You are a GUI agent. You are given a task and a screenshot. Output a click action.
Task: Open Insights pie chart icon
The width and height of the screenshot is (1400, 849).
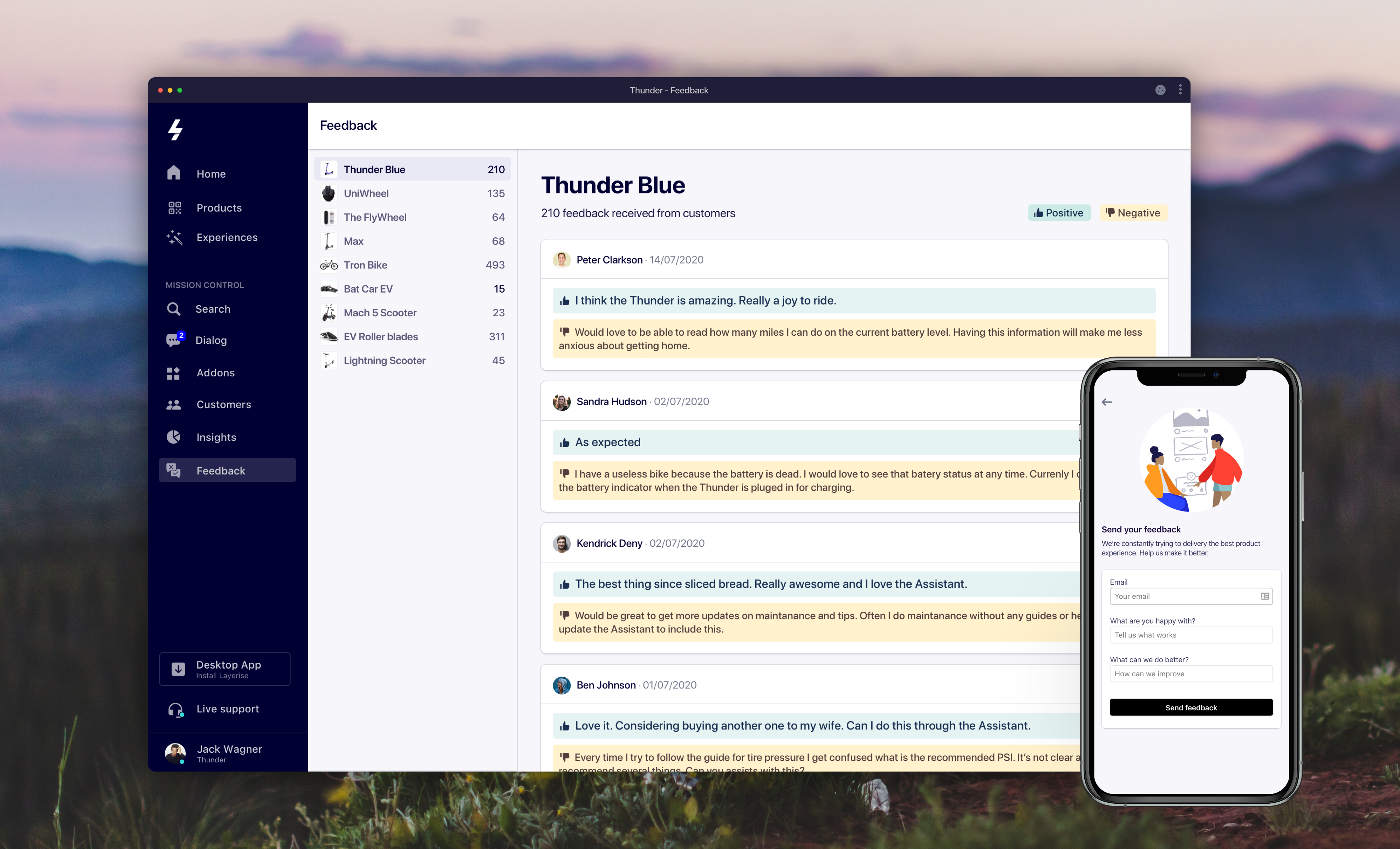pos(174,437)
